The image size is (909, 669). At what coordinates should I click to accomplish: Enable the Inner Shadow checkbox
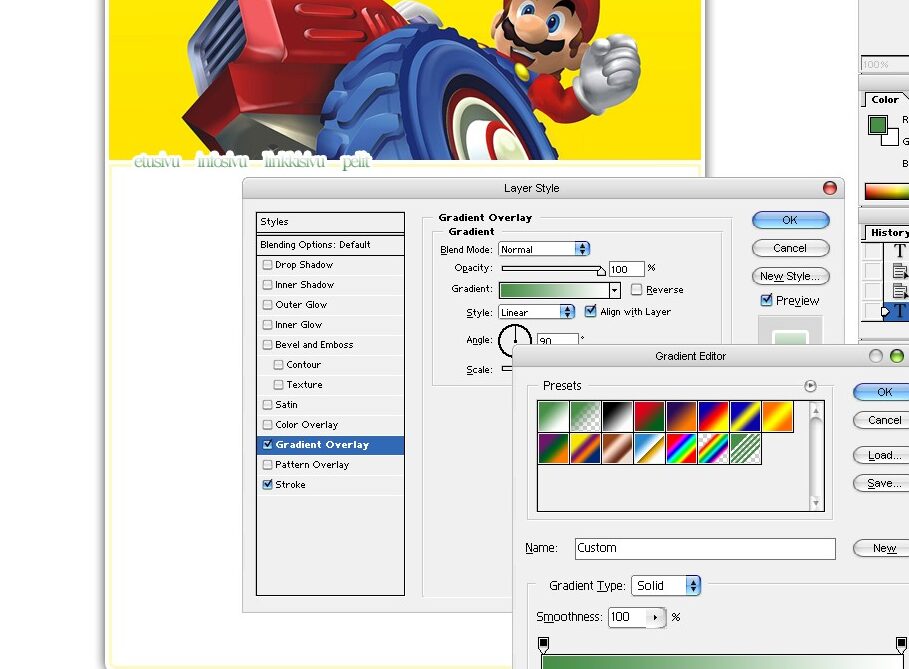tap(267, 285)
